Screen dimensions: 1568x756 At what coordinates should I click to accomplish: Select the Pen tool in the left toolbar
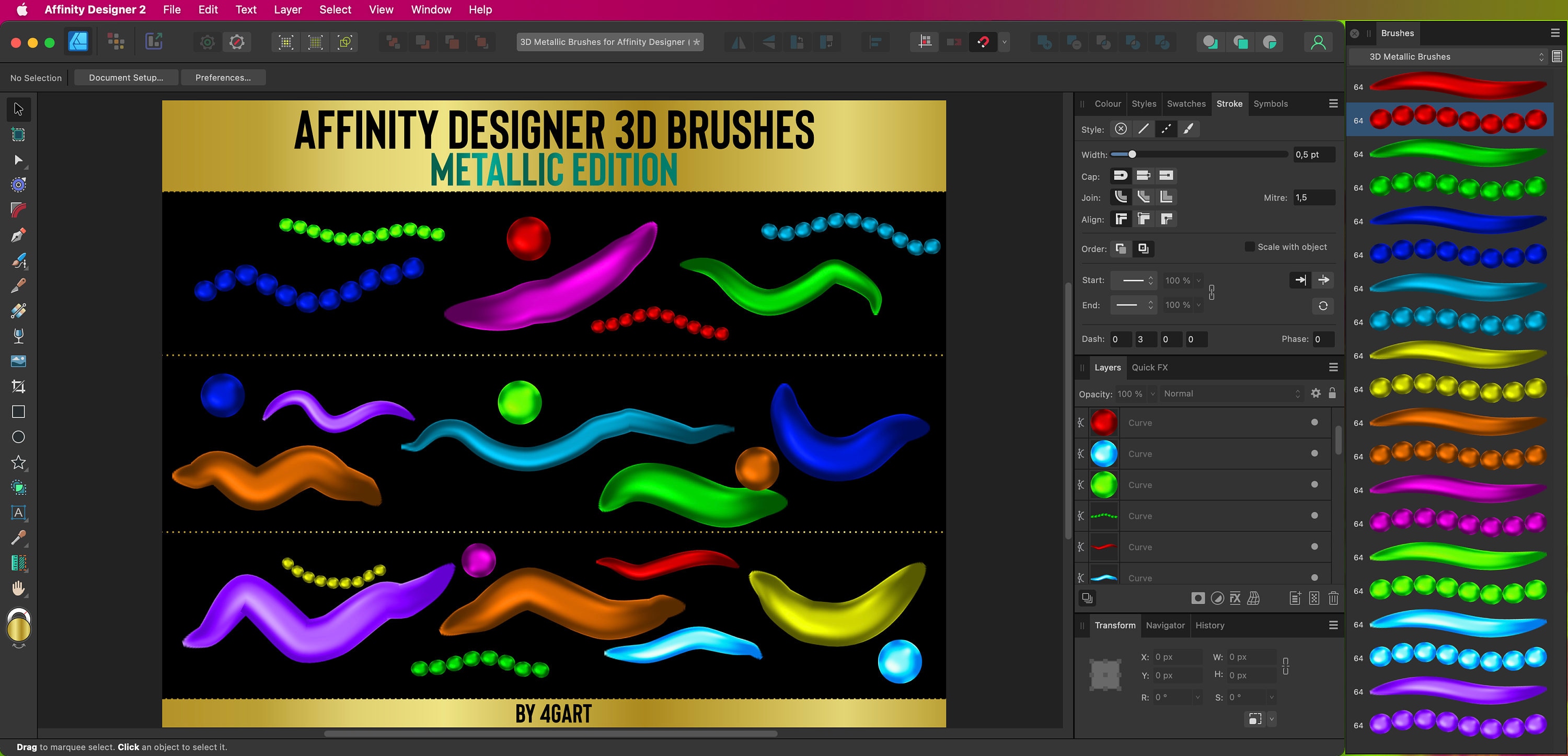pos(18,235)
